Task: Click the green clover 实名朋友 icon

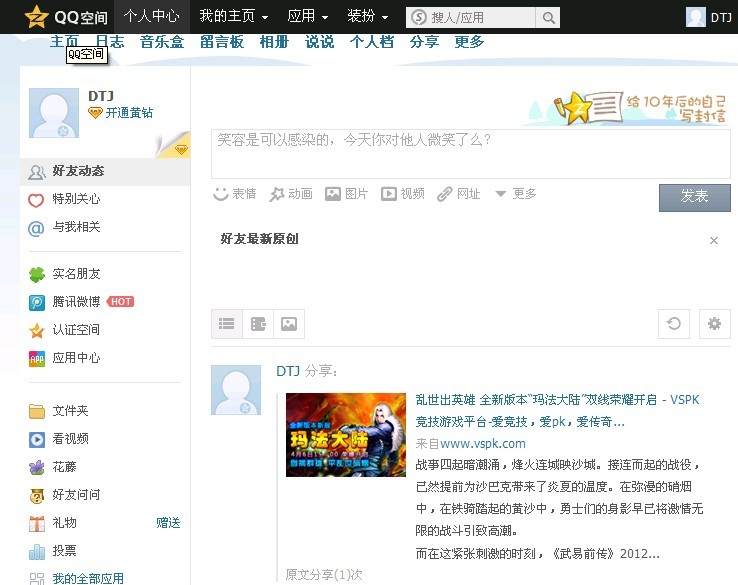Action: tap(37, 274)
